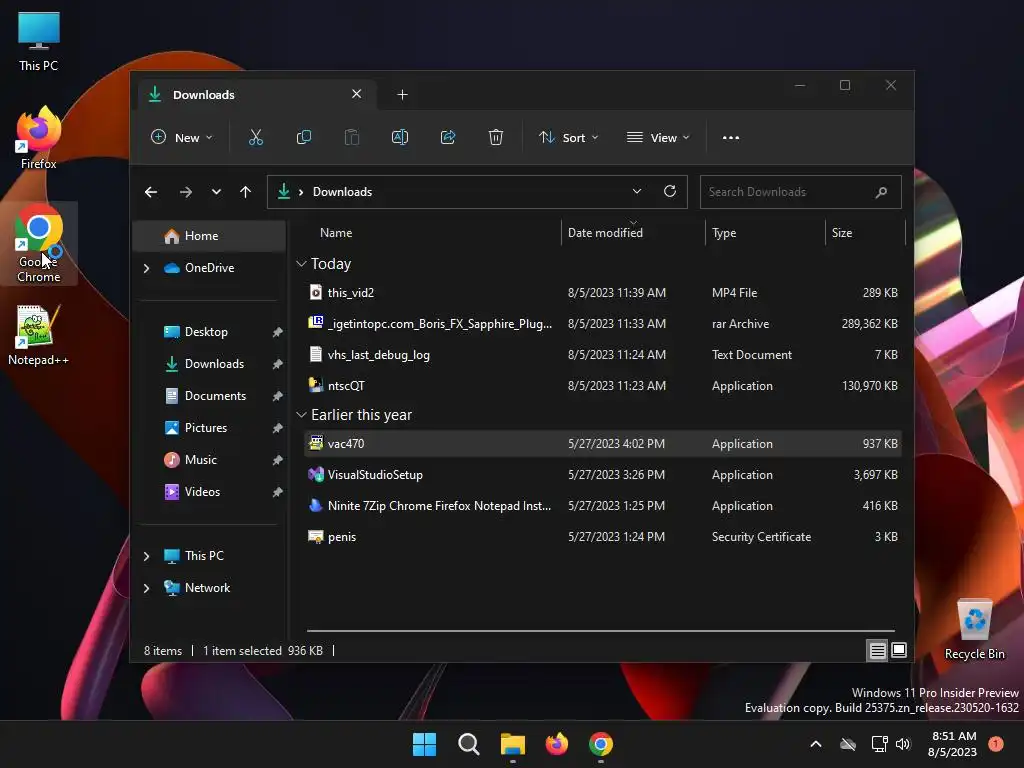Select Notepad++ desktop shortcut
Viewport: 1024px width, 768px height.
pyautogui.click(x=39, y=335)
